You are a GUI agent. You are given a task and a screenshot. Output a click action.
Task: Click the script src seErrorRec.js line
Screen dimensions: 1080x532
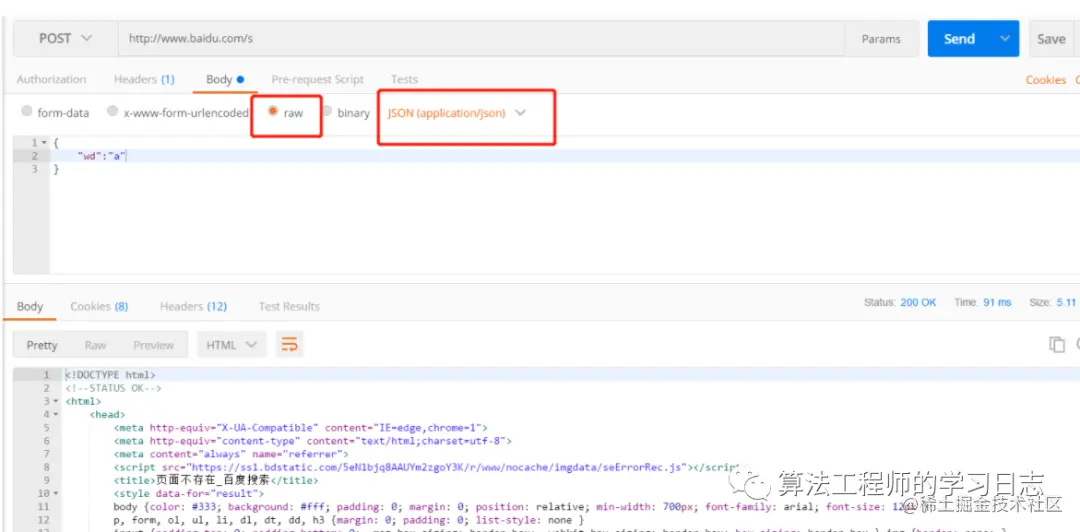pyautogui.click(x=426, y=467)
